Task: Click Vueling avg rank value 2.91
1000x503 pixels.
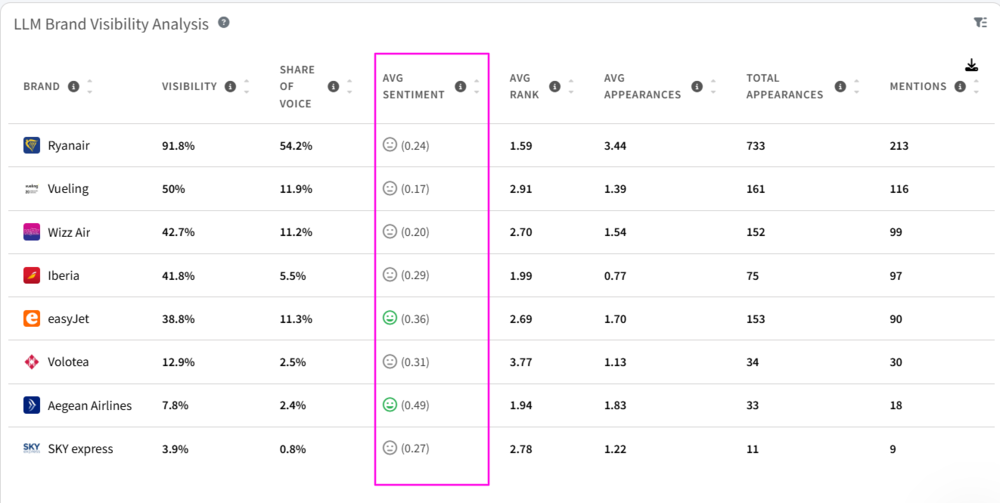Action: tap(521, 189)
